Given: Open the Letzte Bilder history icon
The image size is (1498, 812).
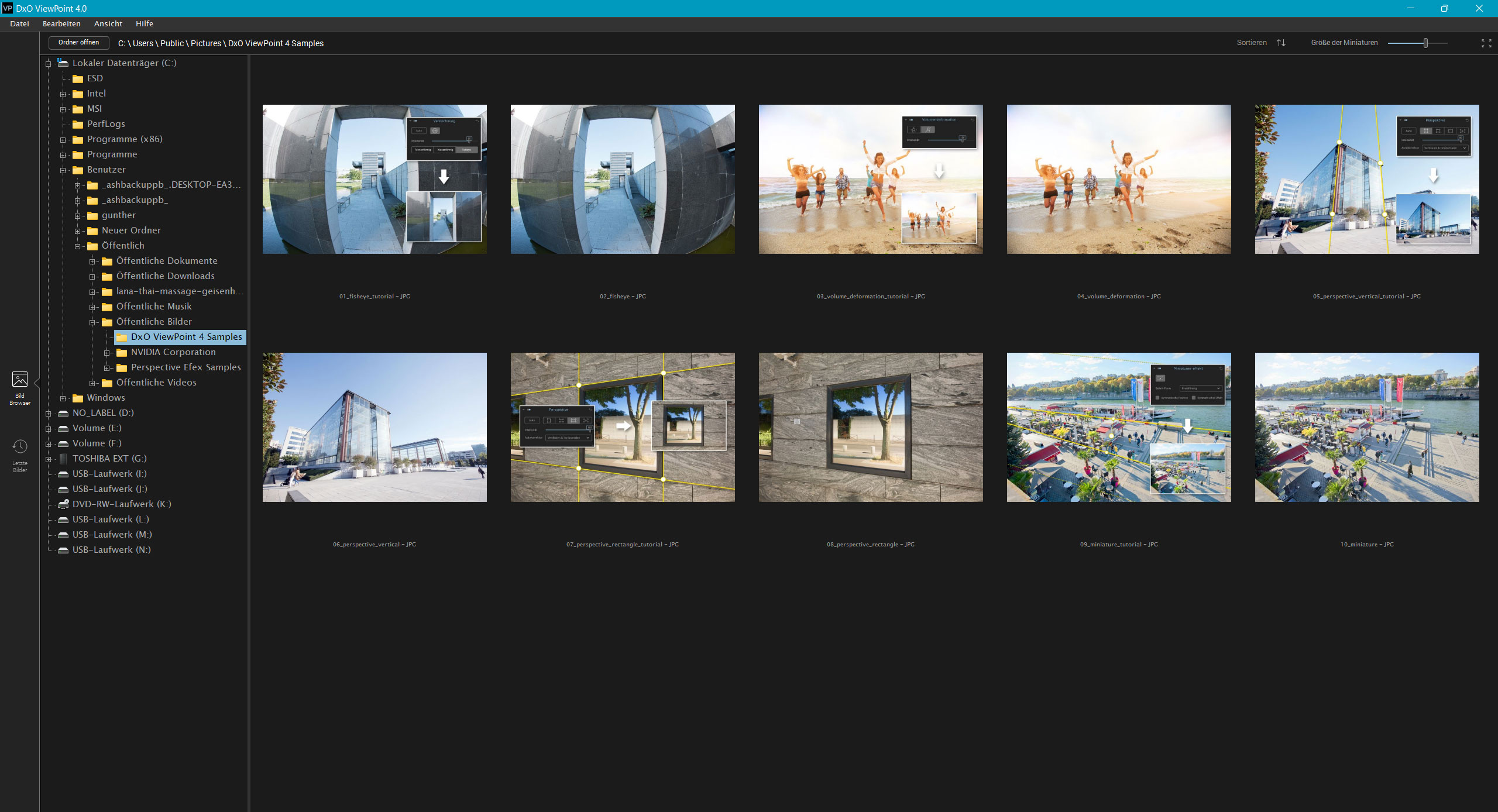Looking at the screenshot, I should pyautogui.click(x=20, y=448).
